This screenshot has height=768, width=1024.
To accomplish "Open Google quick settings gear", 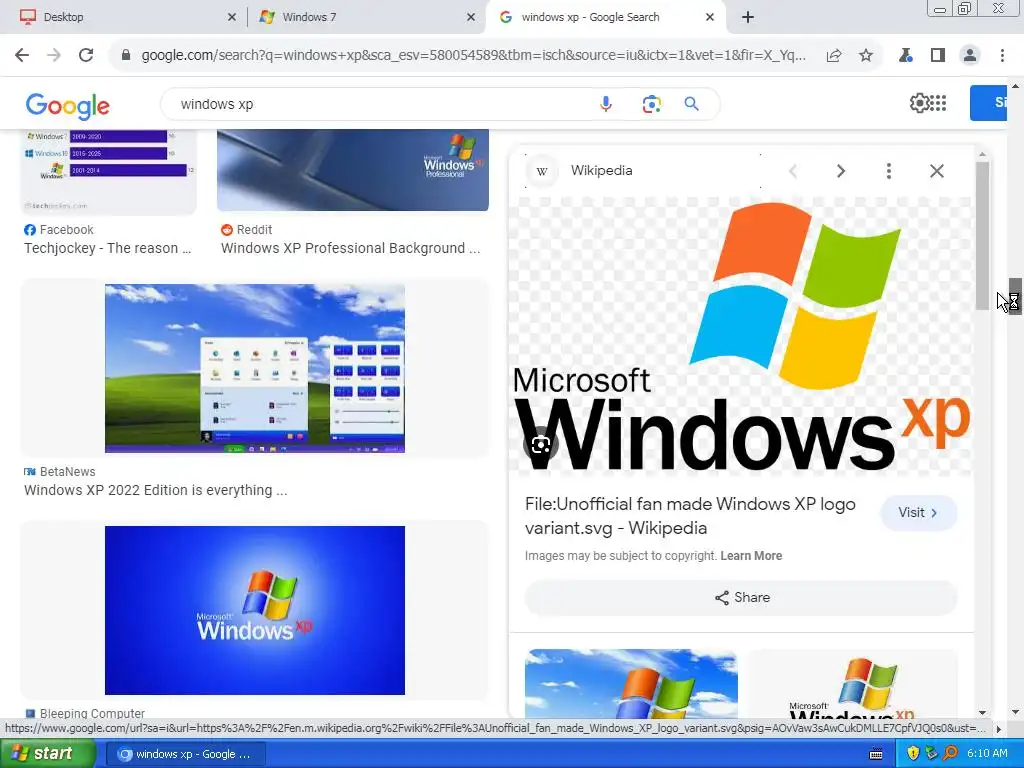I will click(919, 103).
